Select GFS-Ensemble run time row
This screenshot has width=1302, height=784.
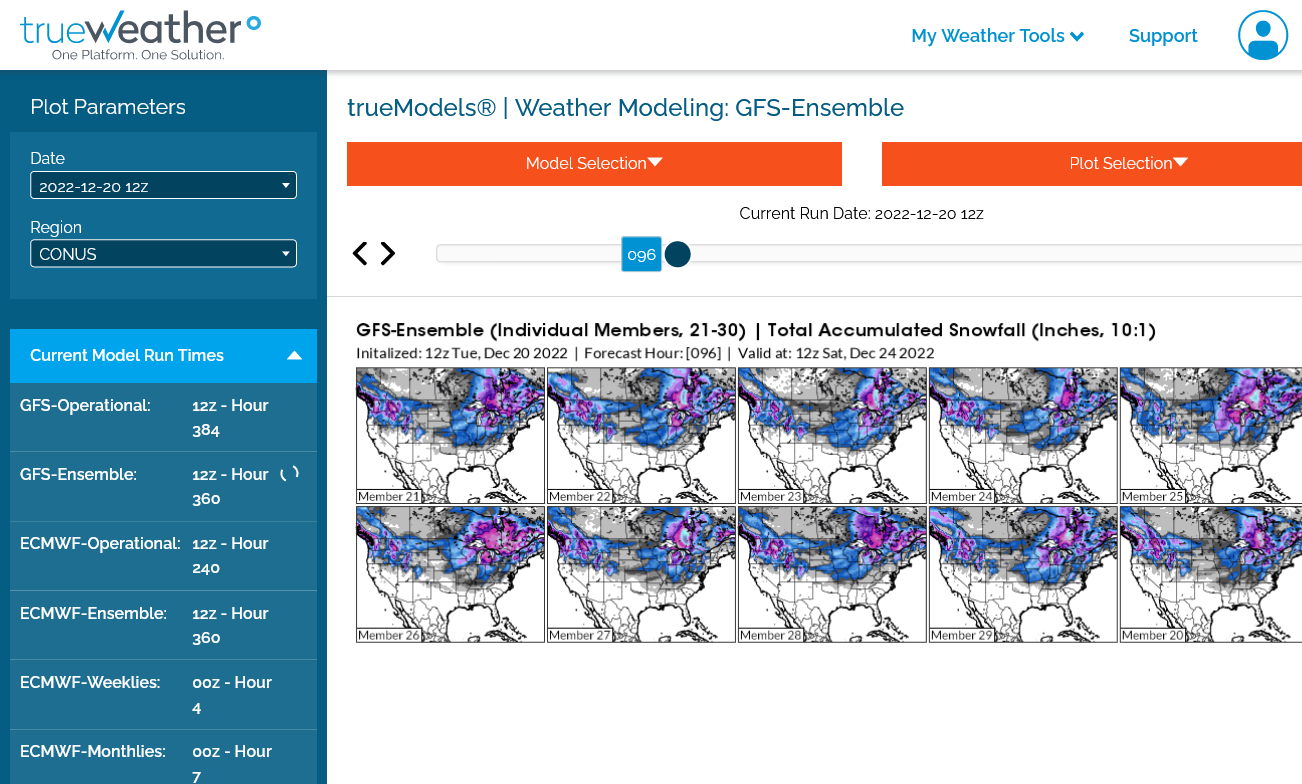pyautogui.click(x=163, y=487)
